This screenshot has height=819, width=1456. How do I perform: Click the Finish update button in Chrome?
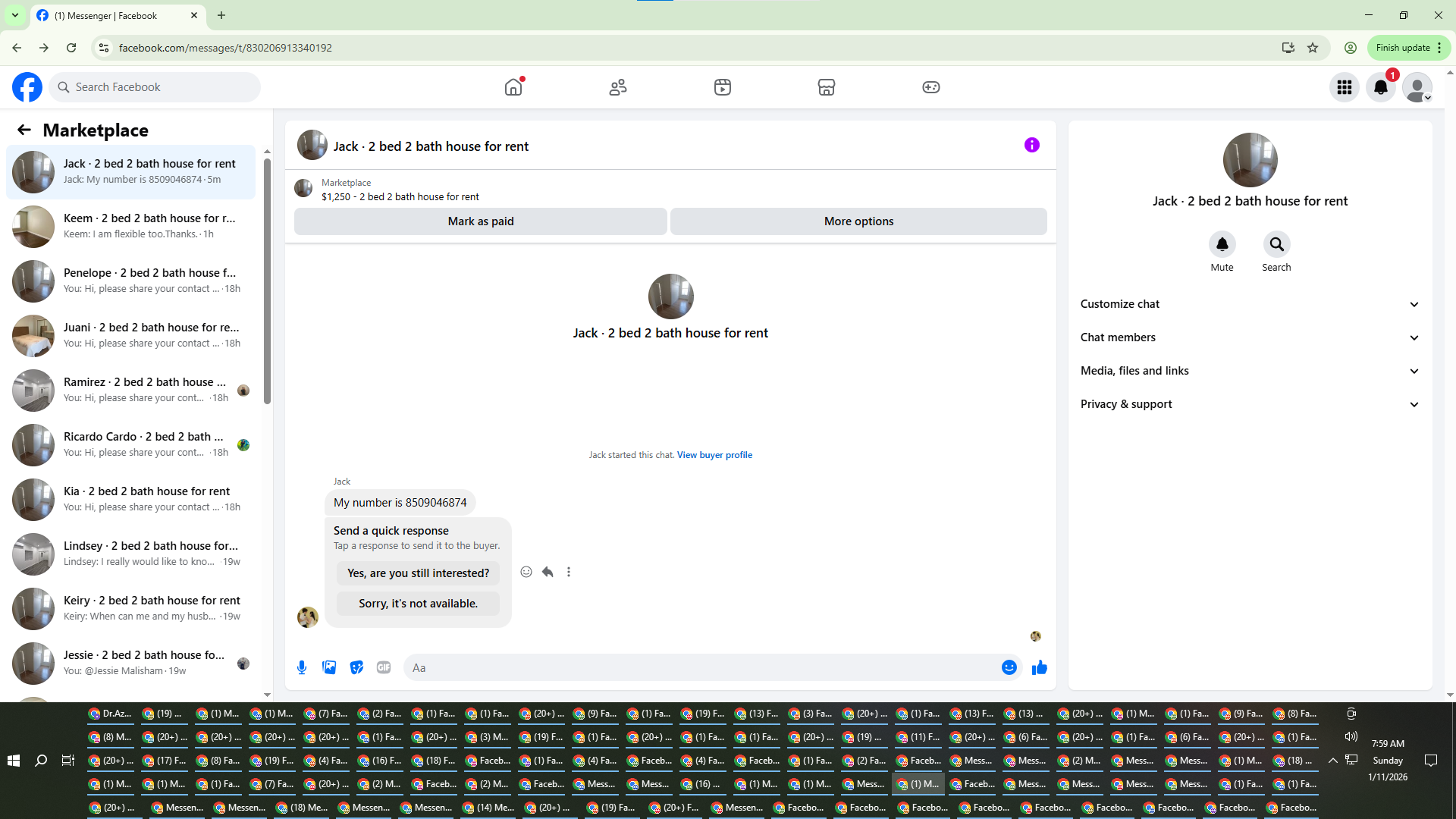(1408, 48)
